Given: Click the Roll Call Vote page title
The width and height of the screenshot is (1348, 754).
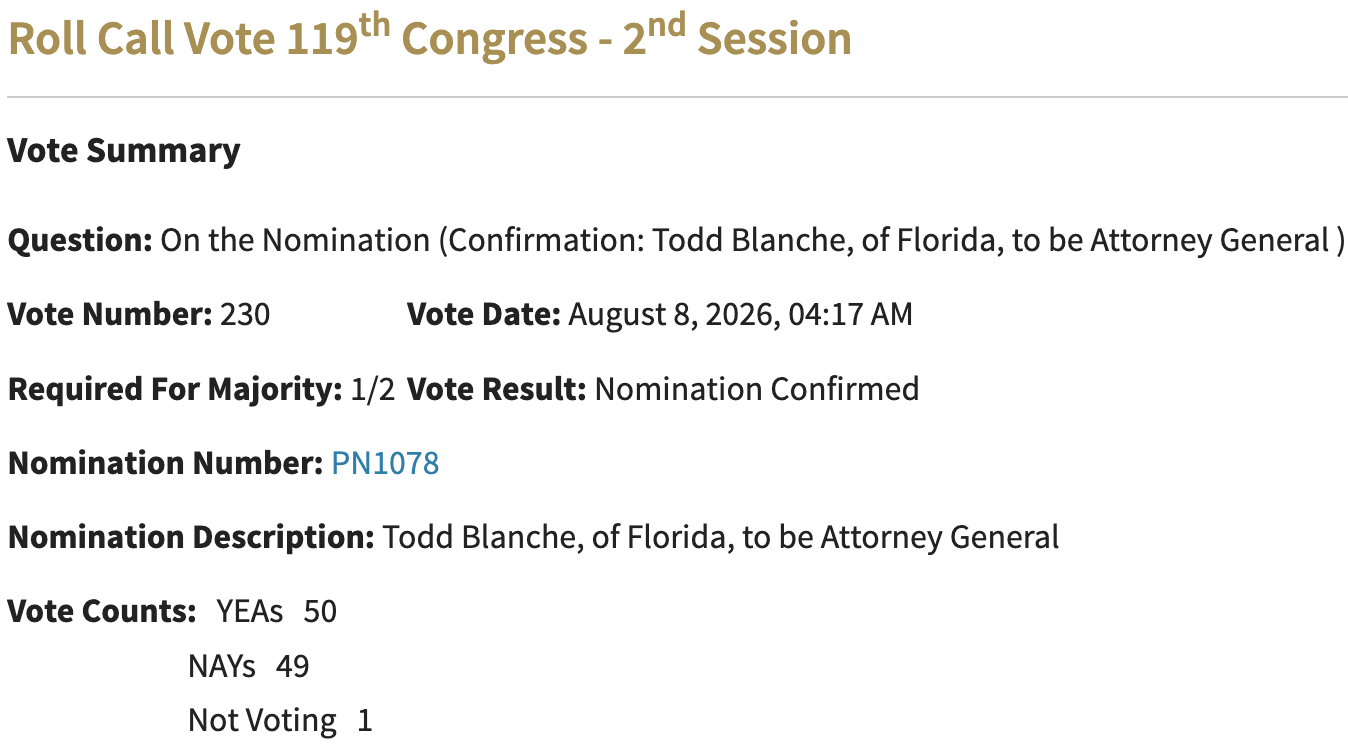Looking at the screenshot, I should [430, 38].
